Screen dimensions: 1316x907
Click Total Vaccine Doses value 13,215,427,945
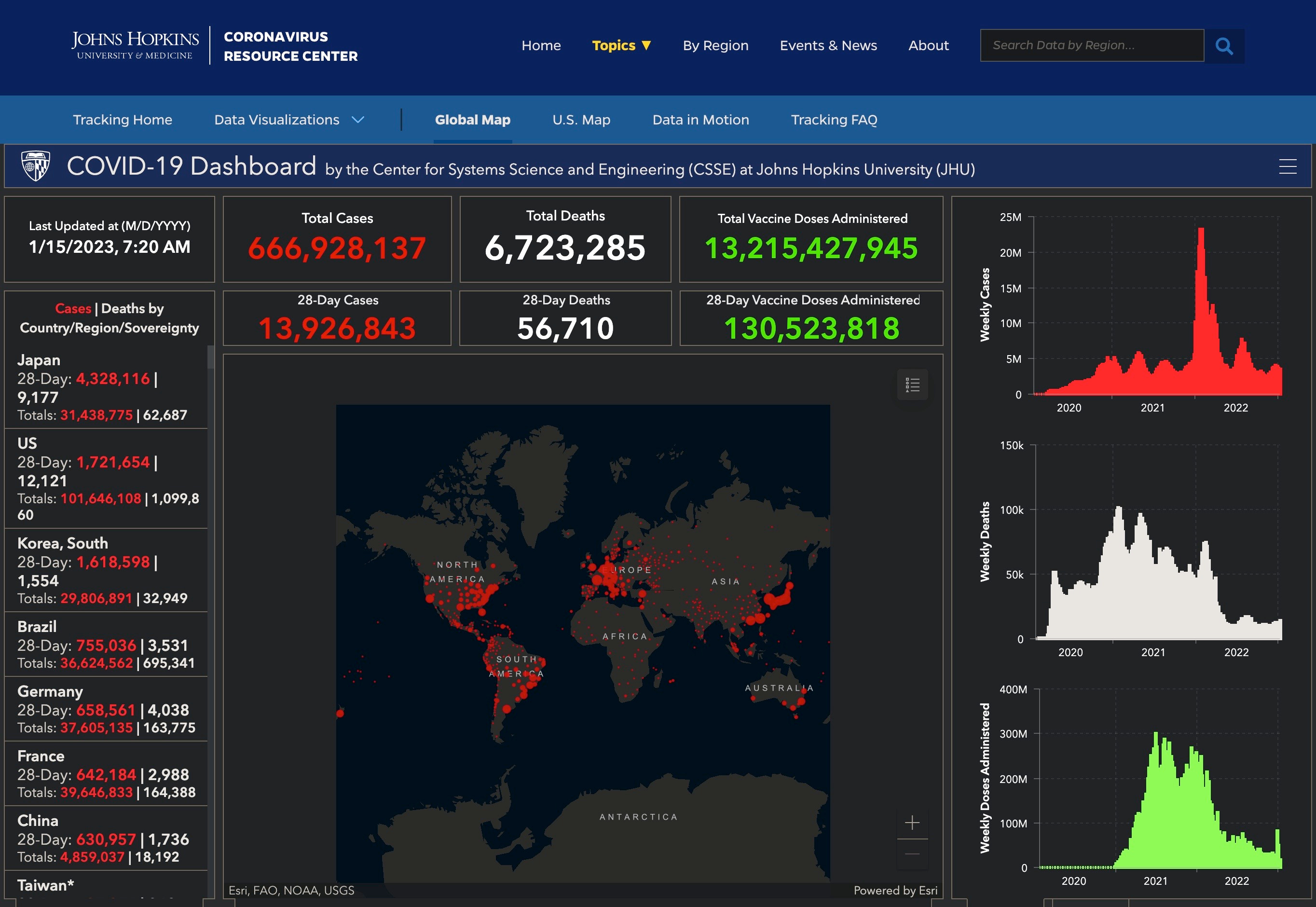pyautogui.click(x=811, y=248)
